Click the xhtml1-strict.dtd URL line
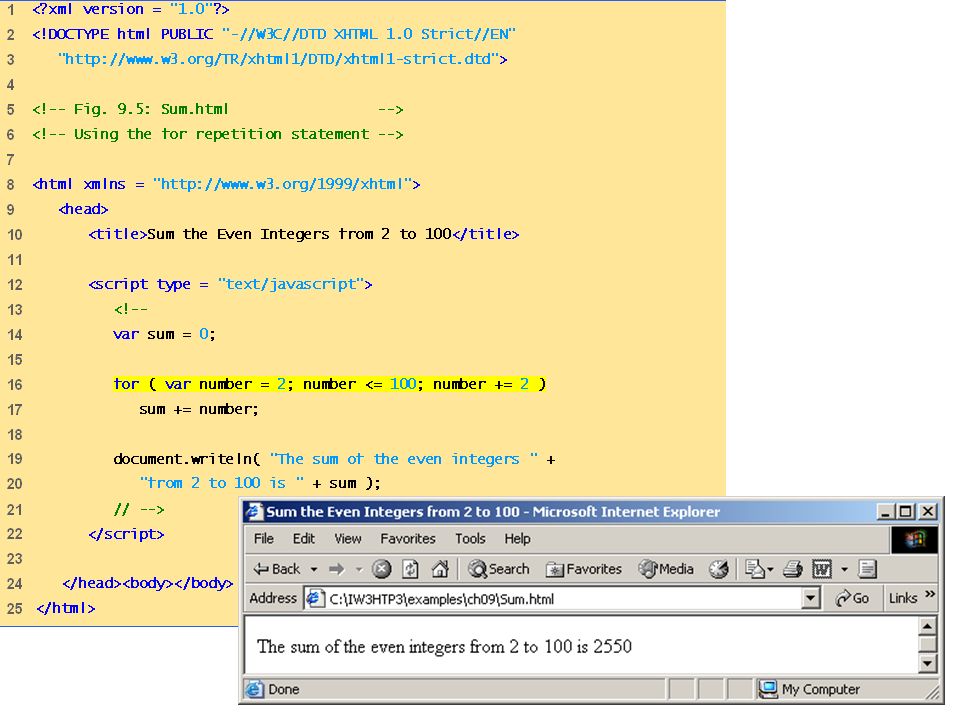The width and height of the screenshot is (960, 720). pos(283,59)
